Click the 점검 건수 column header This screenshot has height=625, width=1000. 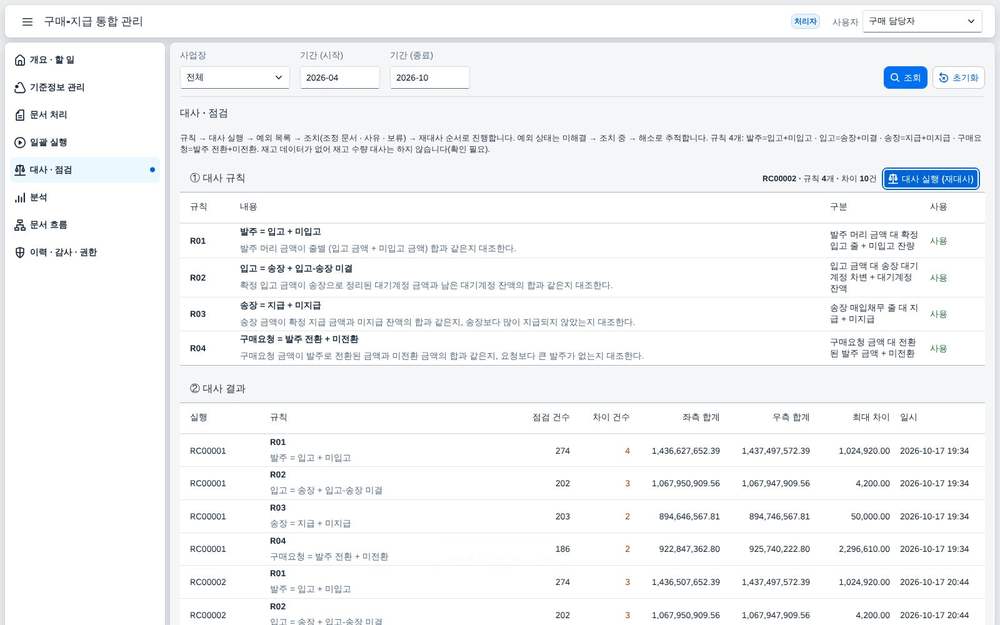551,417
